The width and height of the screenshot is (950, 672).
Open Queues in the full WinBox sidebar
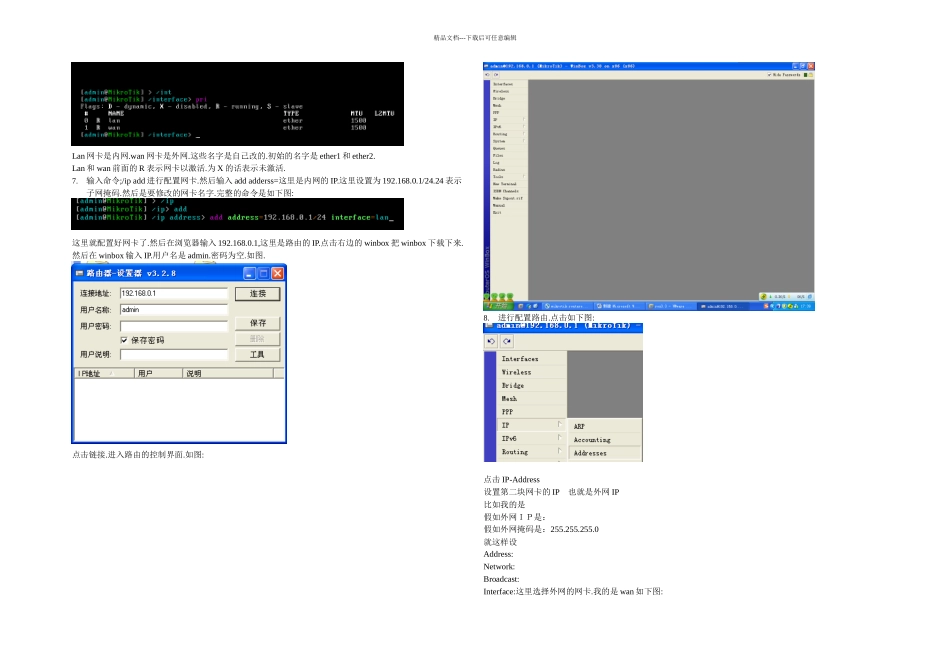point(508,148)
